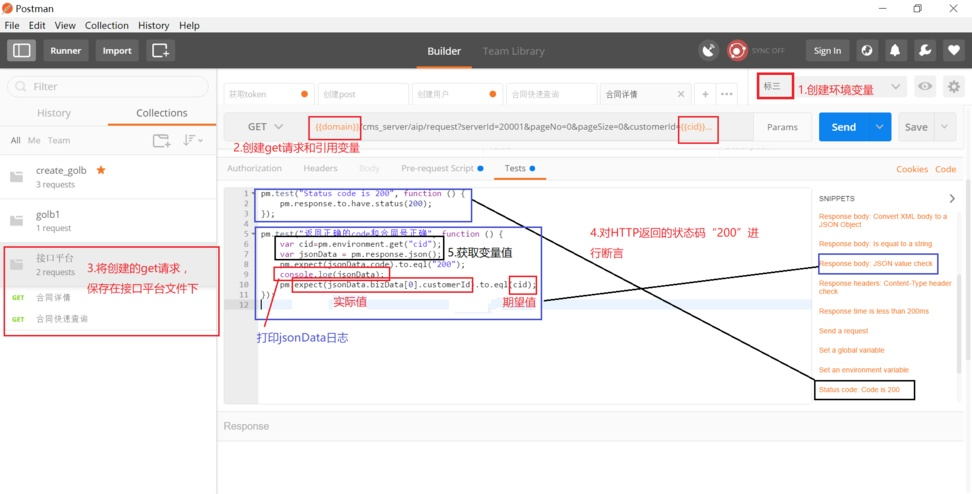The image size is (972, 494).
Task: Open the View menu
Action: point(65,25)
